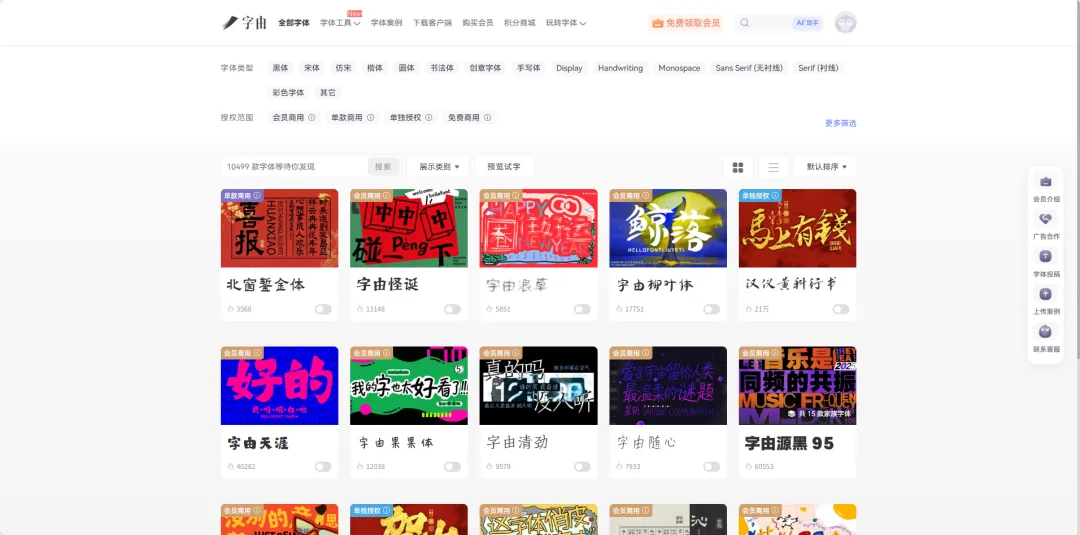Select 书法体 font type filter
The height and width of the screenshot is (535, 1080).
click(x=442, y=68)
